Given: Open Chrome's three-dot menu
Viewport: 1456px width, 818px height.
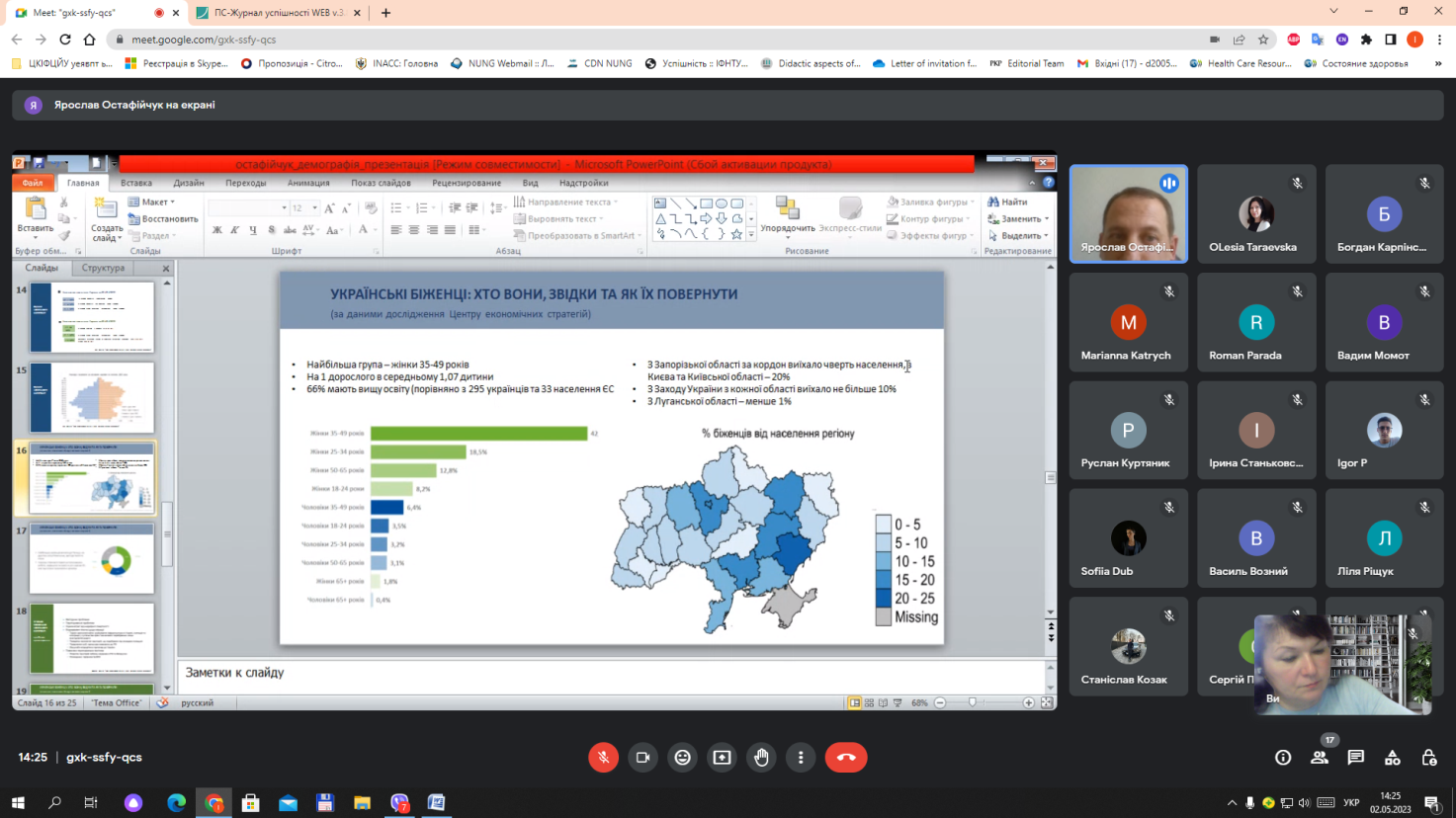Looking at the screenshot, I should pos(1439,40).
